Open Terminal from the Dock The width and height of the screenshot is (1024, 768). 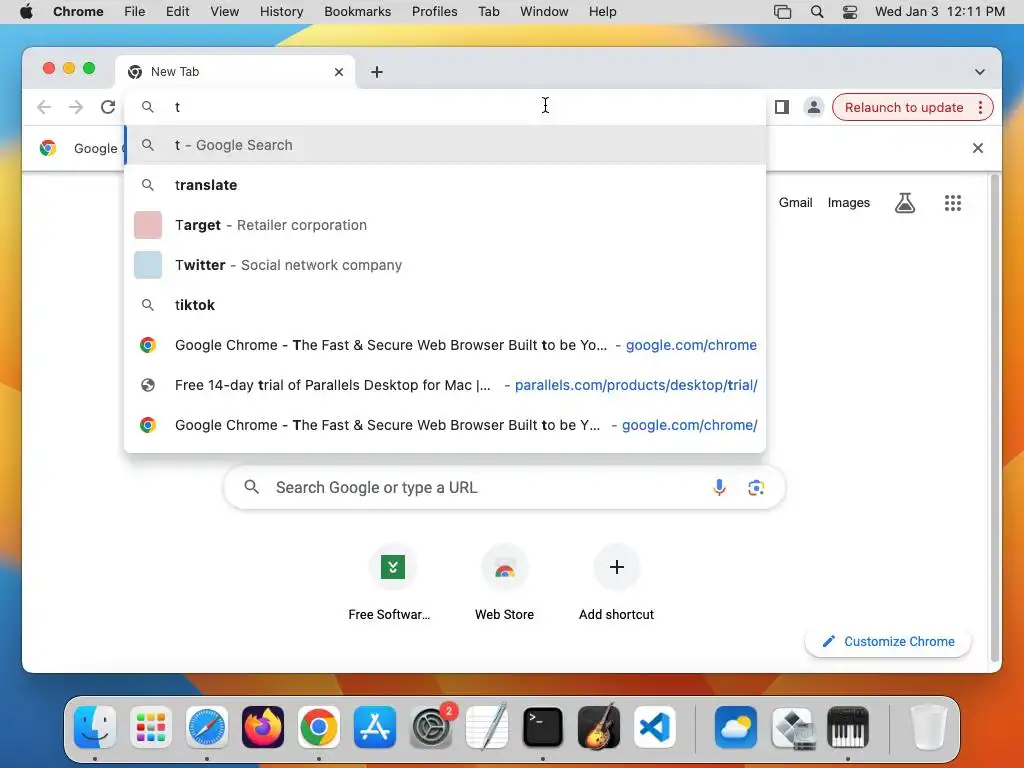(x=543, y=727)
